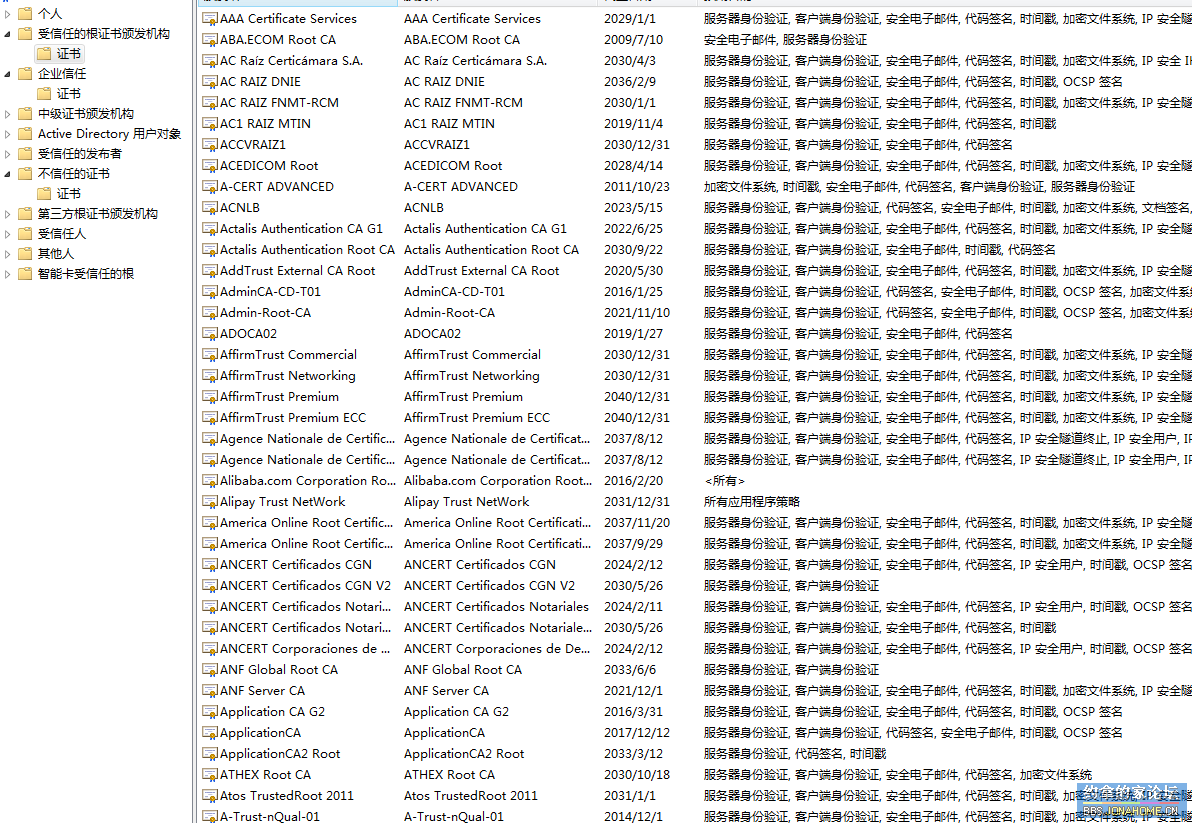Screen dimensions: 1192x823
Task: Select the Actalis Authentication Root CA certificate icon
Action: (x=210, y=250)
